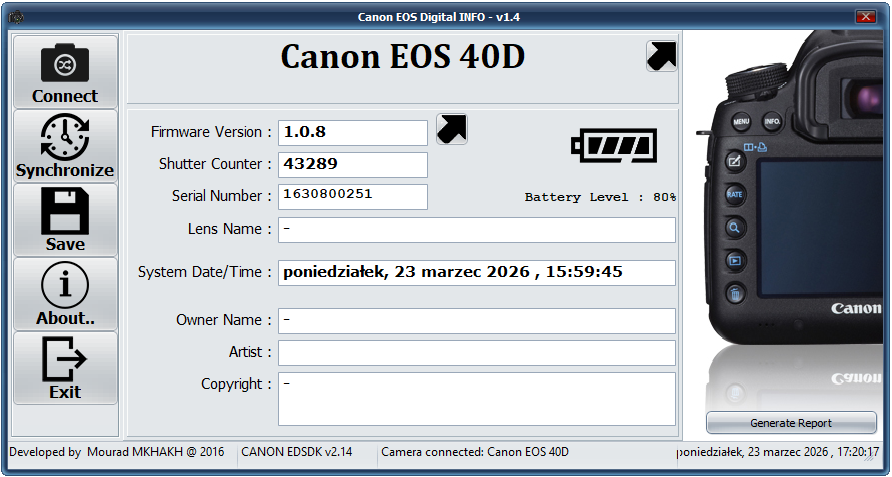The height and width of the screenshot is (477, 892).
Task: Select the Artist input field
Action: click(476, 353)
